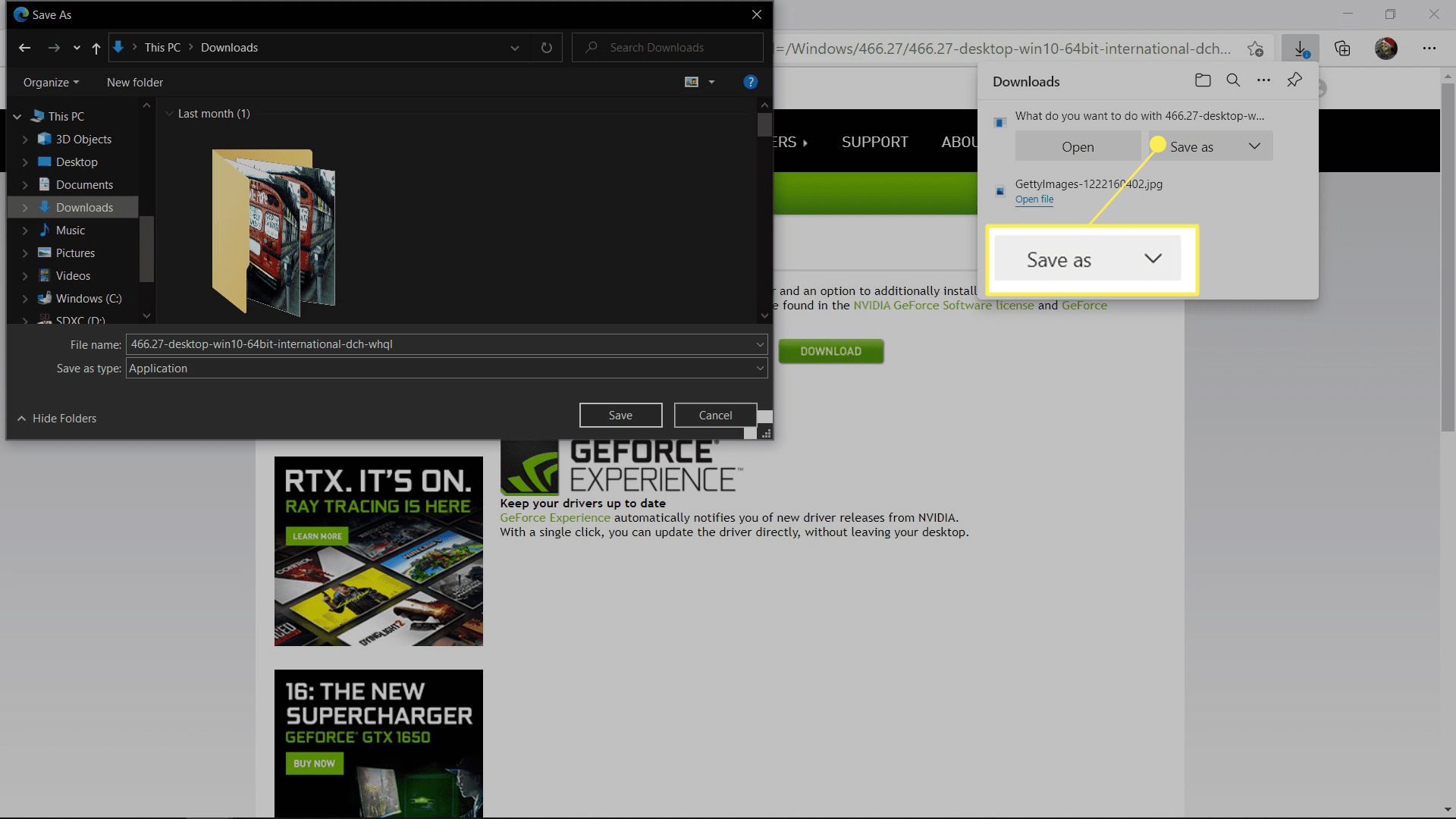Click Hide Folders
Viewport: 1456px width, 819px height.
pyautogui.click(x=57, y=419)
